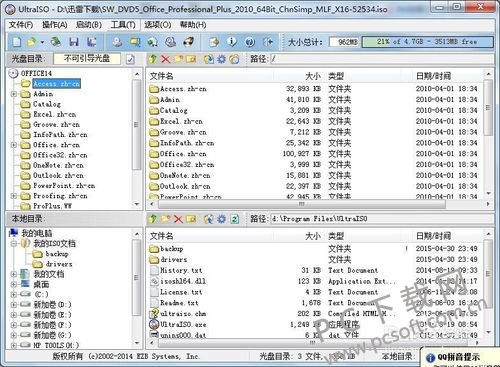
Task: Click the Exit arrow toolbar icon
Action: pyautogui.click(x=268, y=42)
